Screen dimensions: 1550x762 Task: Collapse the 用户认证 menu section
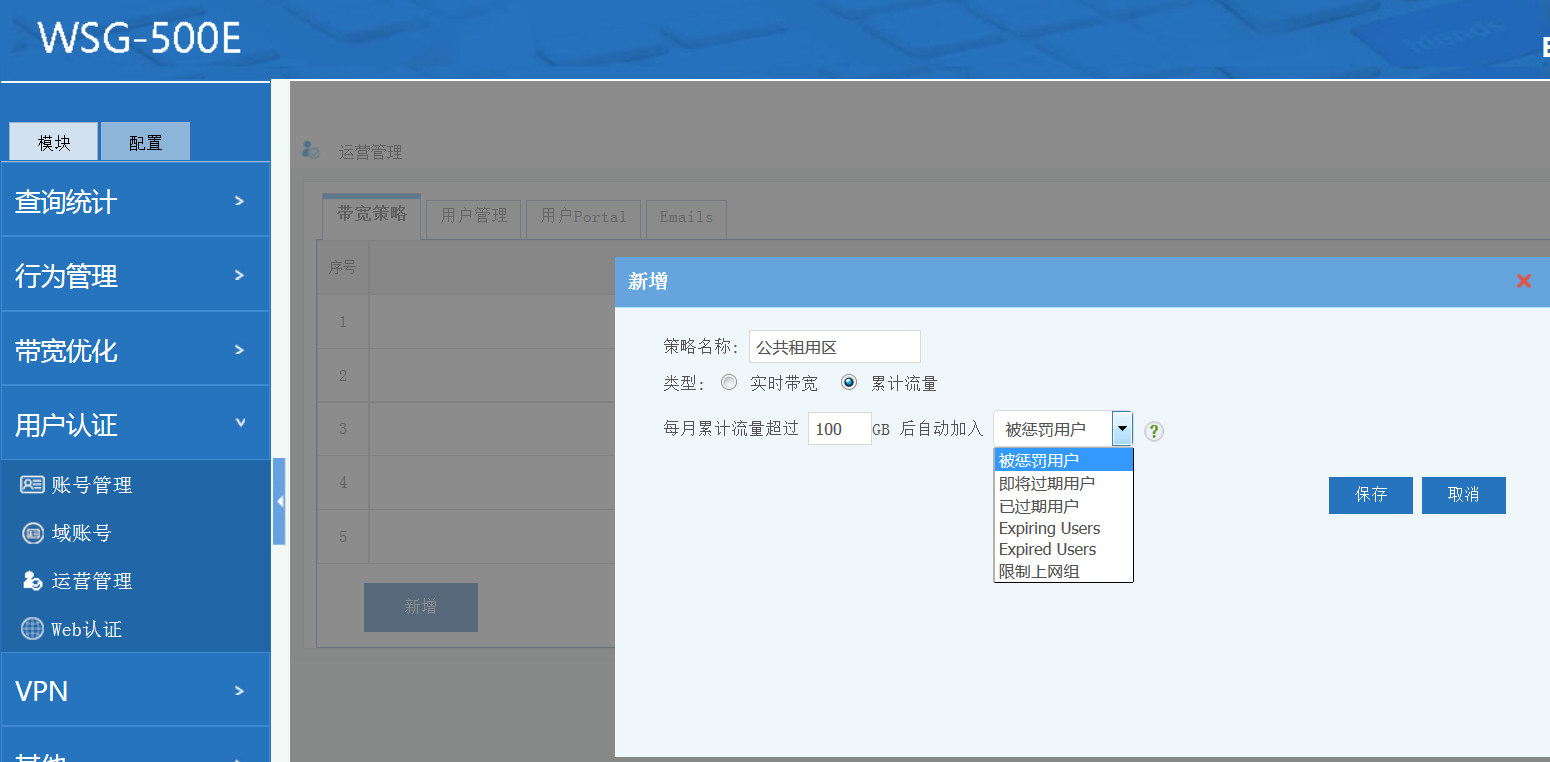point(135,425)
